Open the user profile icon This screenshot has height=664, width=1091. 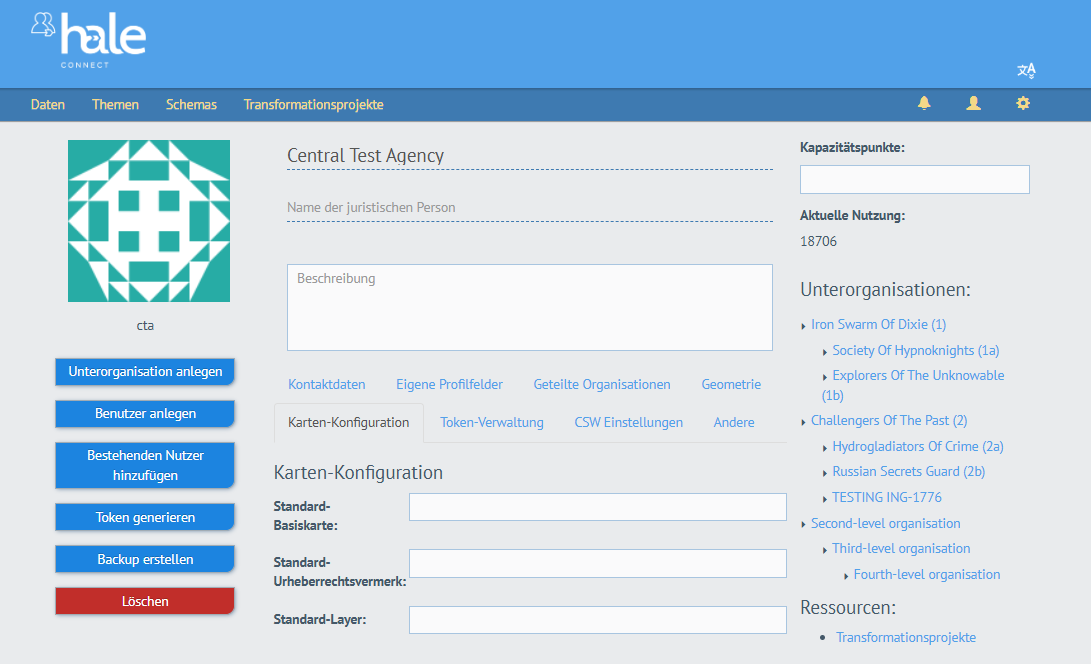tap(973, 103)
